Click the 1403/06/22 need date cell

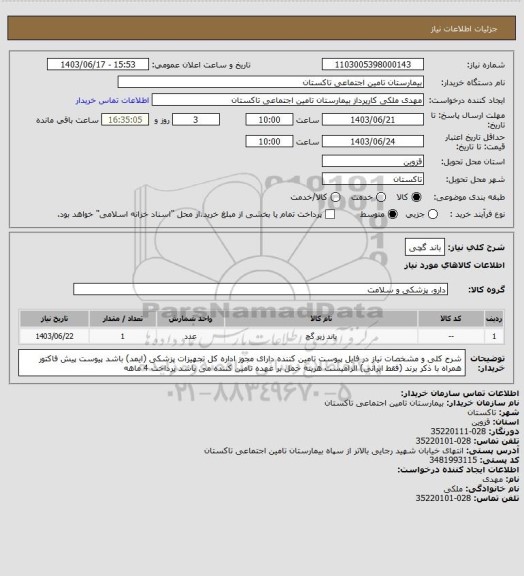tap(54, 336)
